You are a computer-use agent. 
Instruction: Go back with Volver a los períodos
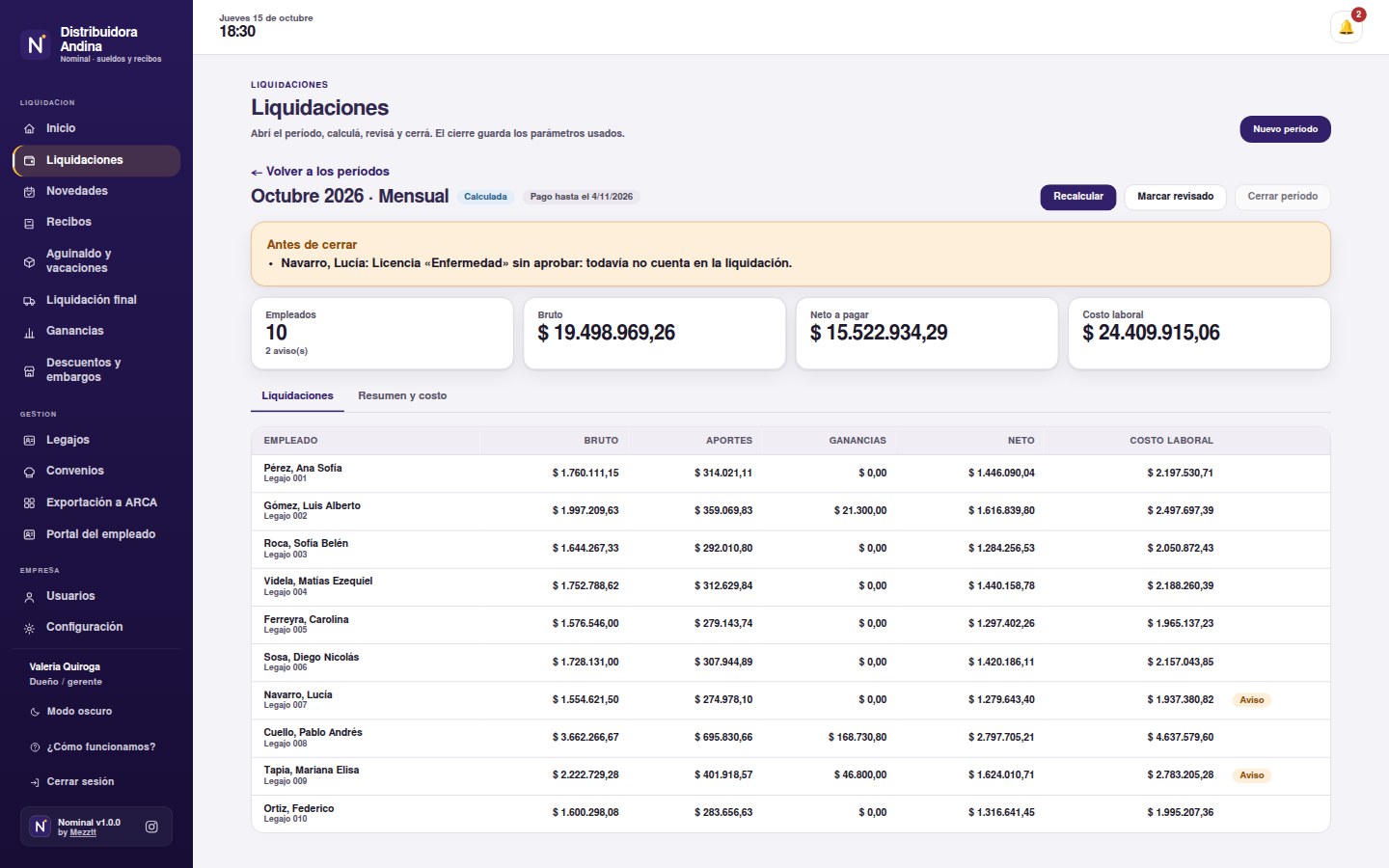click(320, 172)
